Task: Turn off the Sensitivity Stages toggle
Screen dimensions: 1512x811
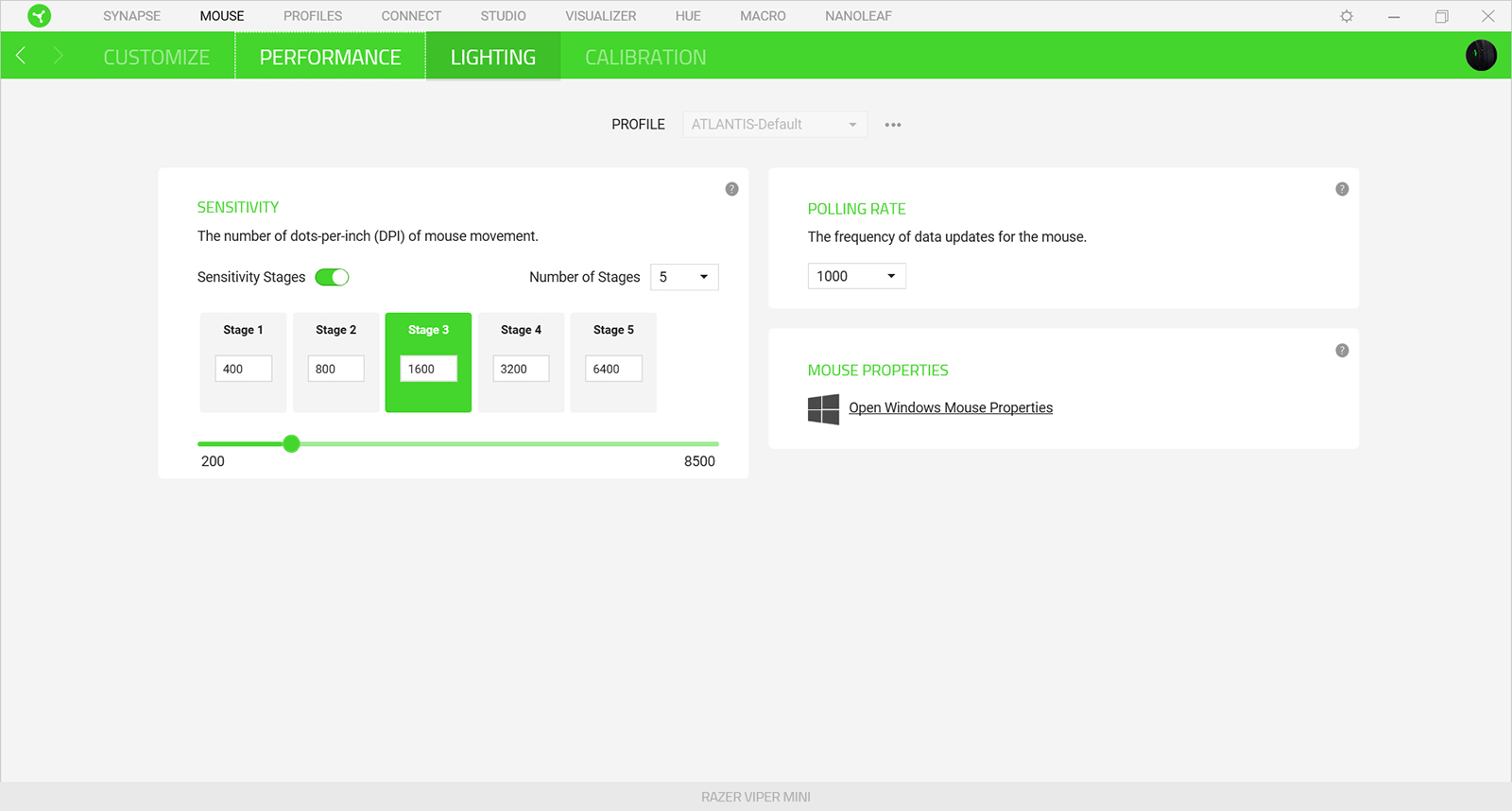Action: (332, 277)
